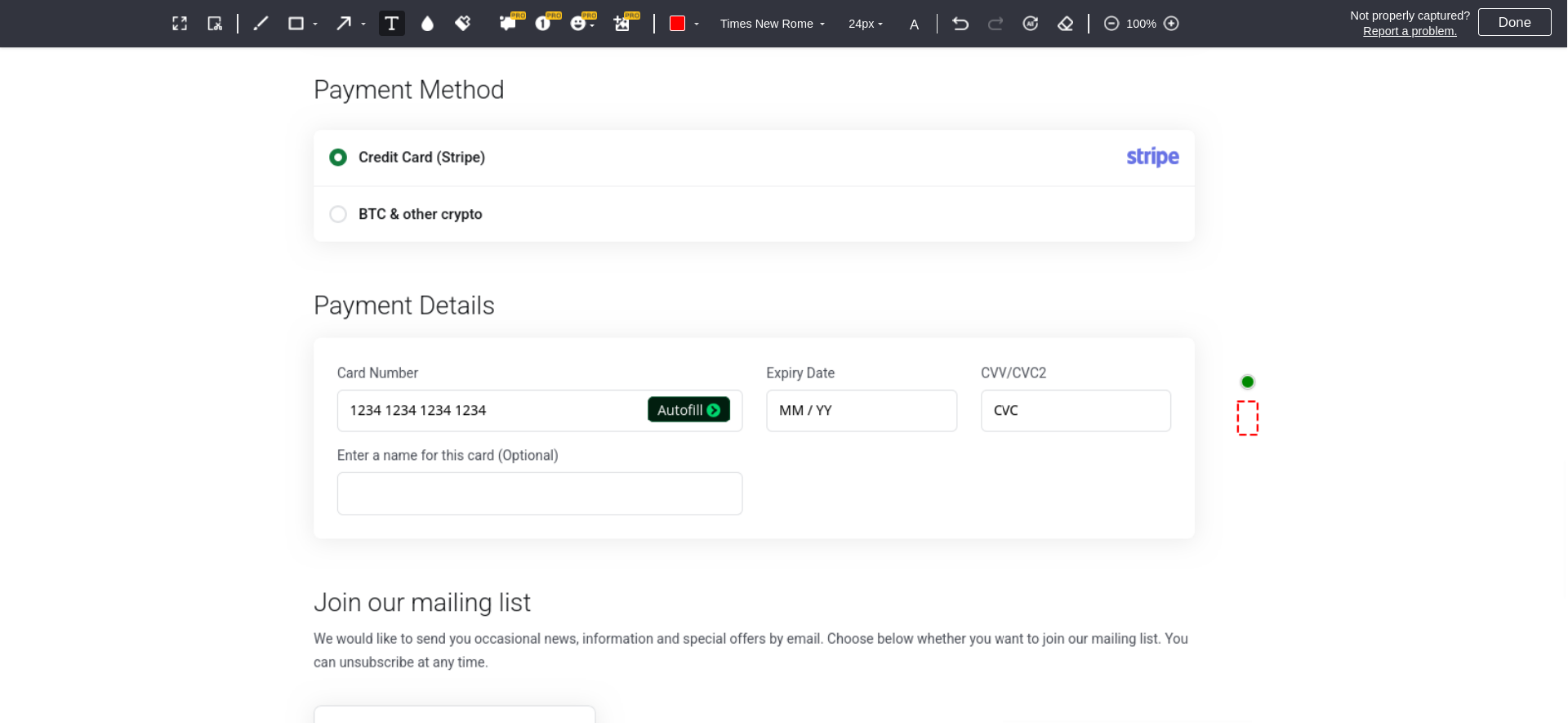
Task: Select the crop selection tool
Action: pyautogui.click(x=215, y=24)
